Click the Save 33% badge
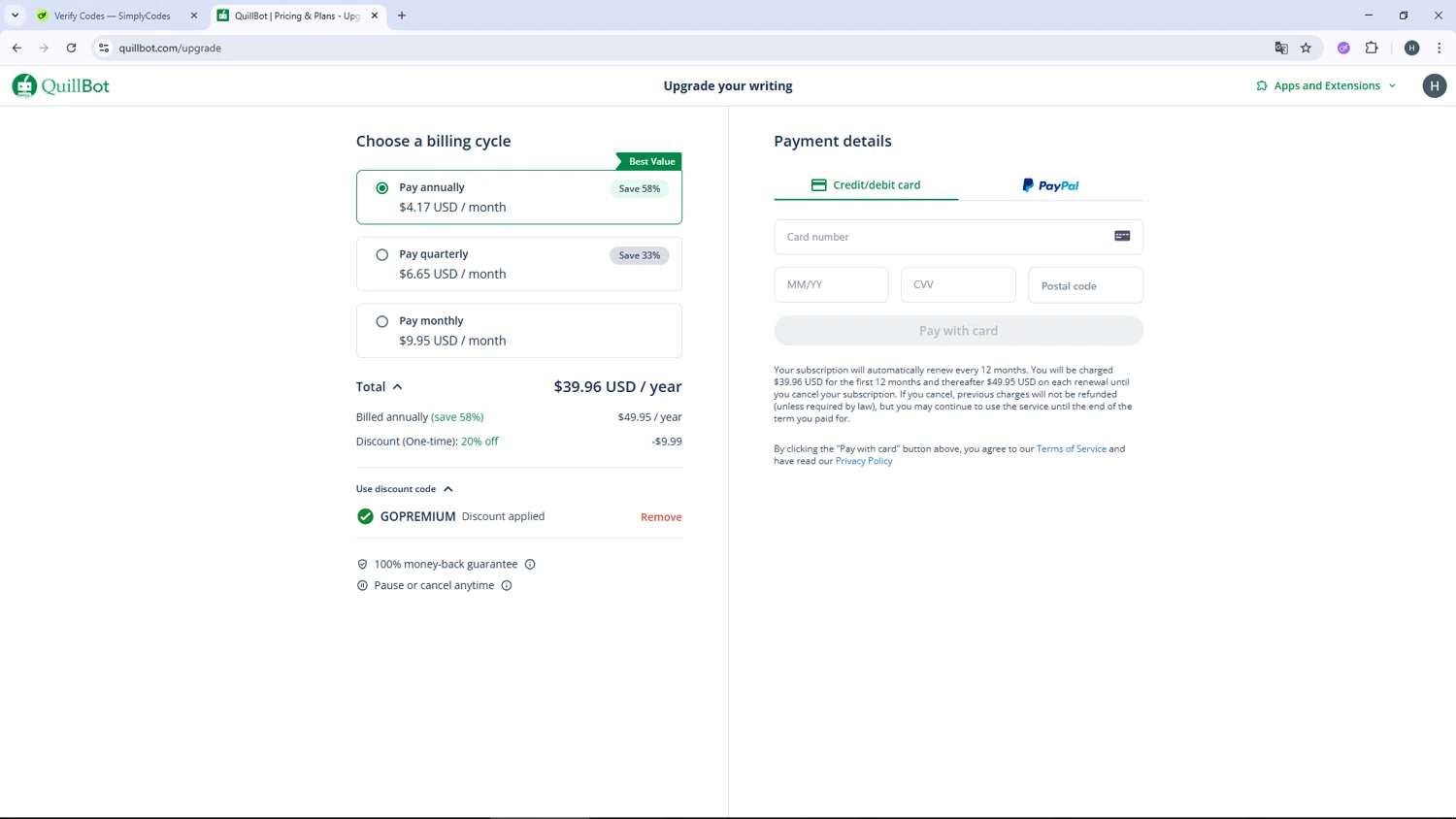The height and width of the screenshot is (819, 1456). (640, 255)
